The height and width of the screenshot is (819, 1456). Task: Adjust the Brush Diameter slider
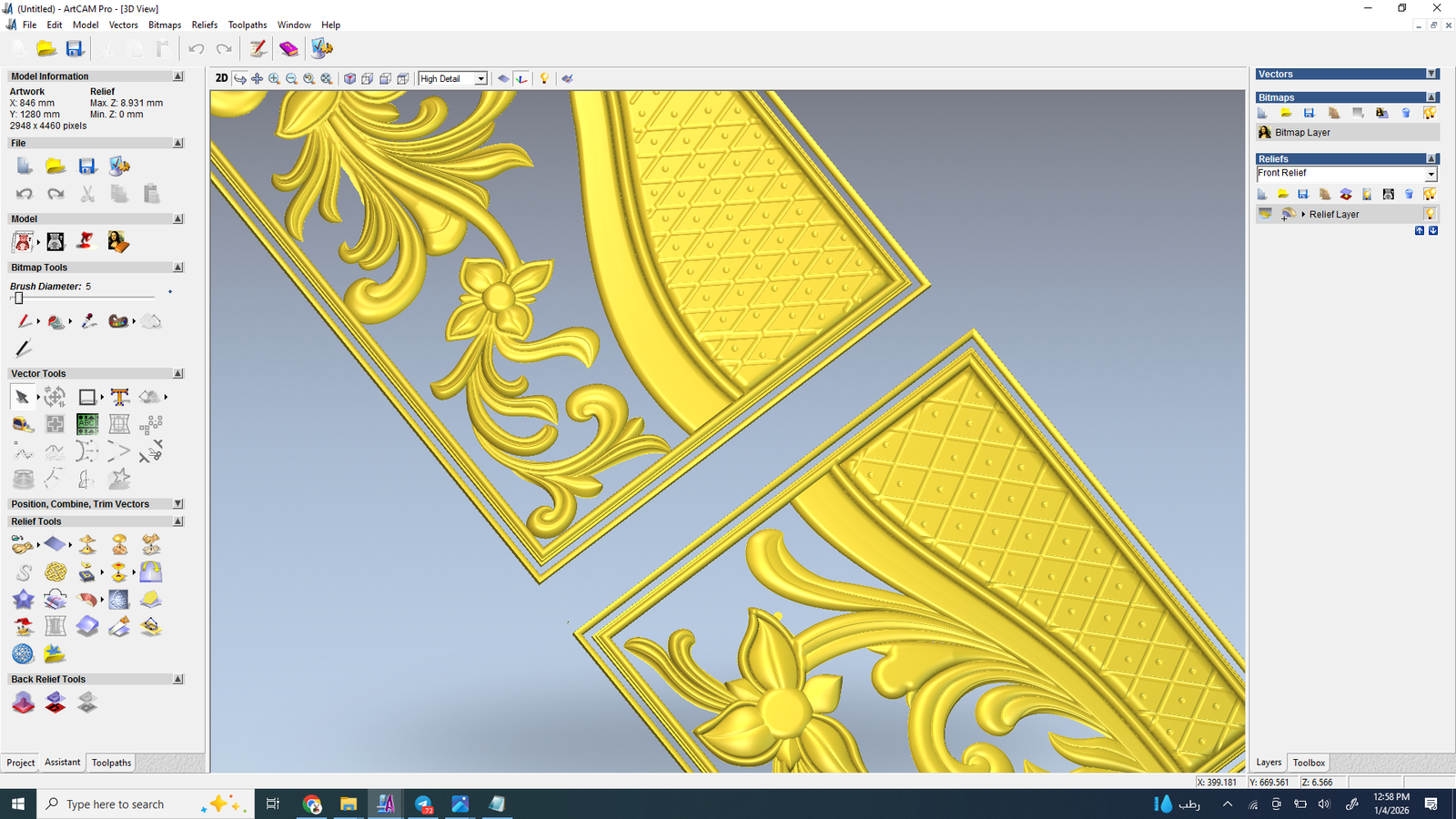19,298
